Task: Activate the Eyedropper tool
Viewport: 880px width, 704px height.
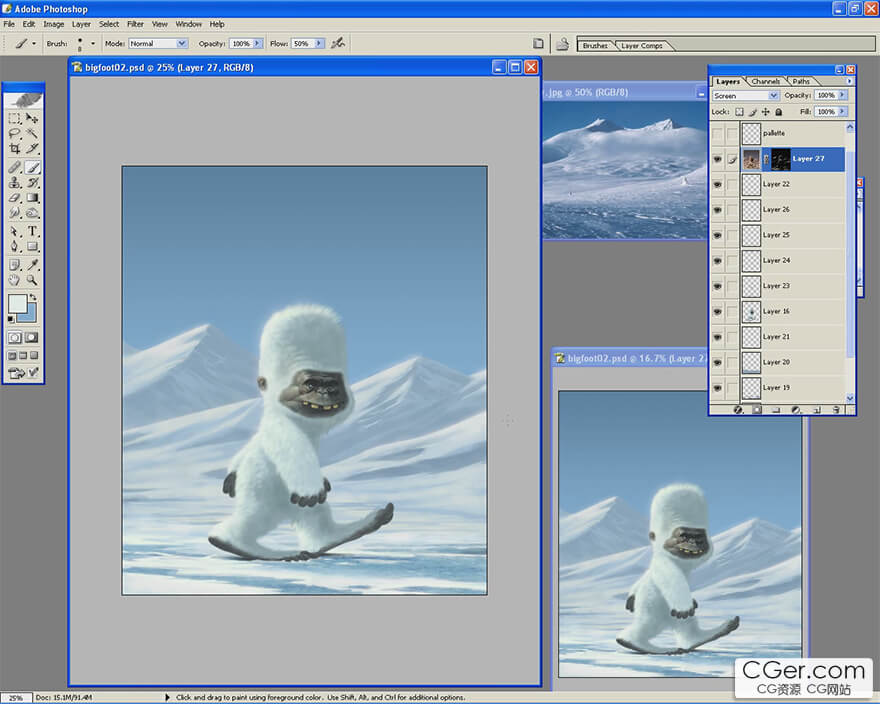Action: click(x=33, y=265)
